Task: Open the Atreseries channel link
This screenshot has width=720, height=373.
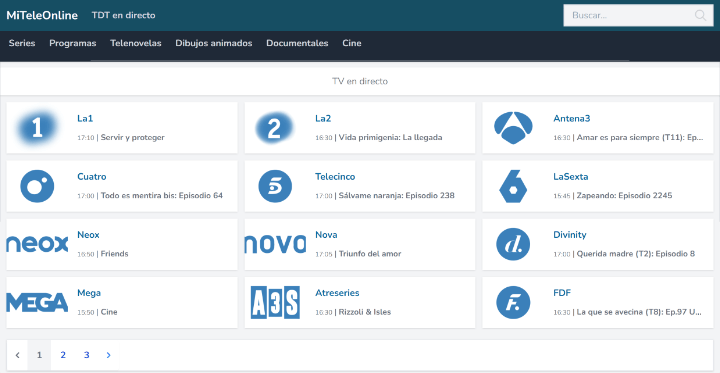Action: click(x=337, y=293)
